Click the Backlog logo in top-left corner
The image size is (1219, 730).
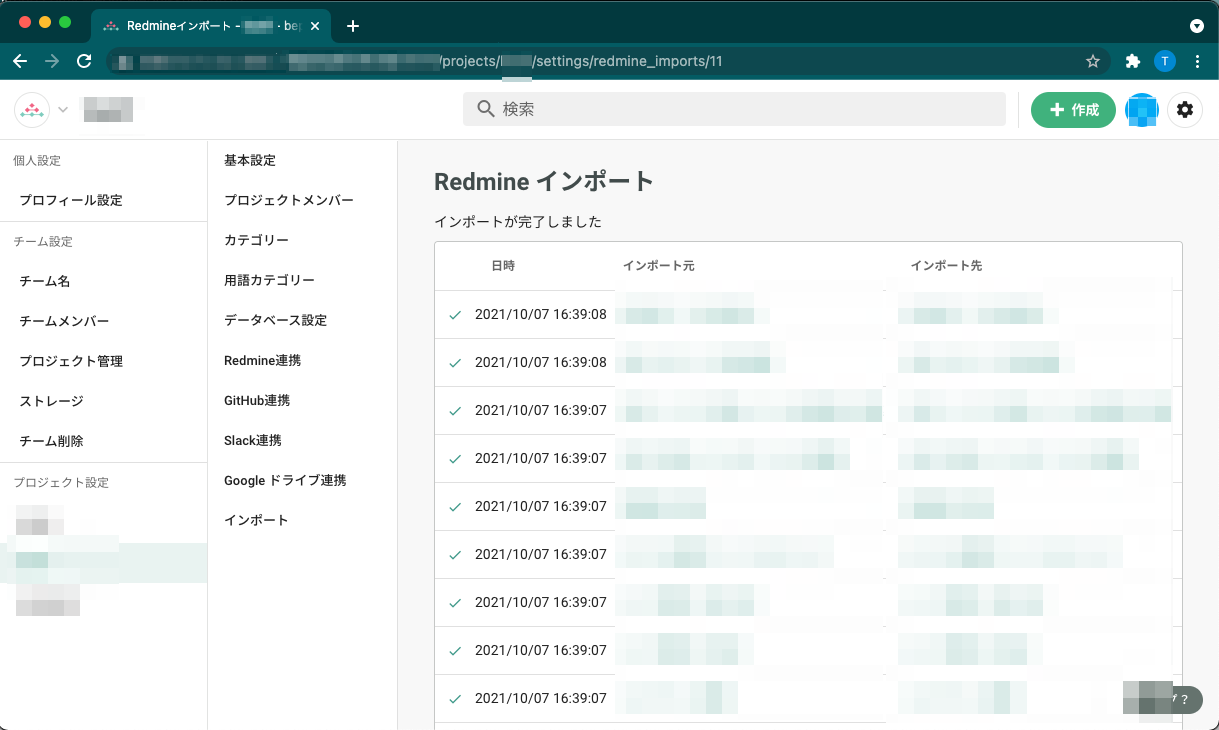pos(30,109)
